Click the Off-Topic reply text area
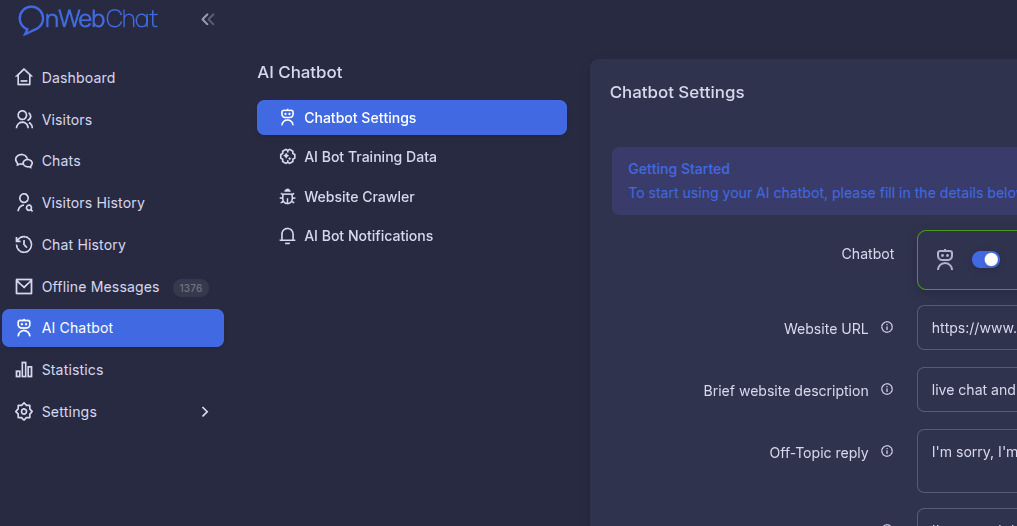Screen dimensions: 1017x526 [x=966, y=460]
